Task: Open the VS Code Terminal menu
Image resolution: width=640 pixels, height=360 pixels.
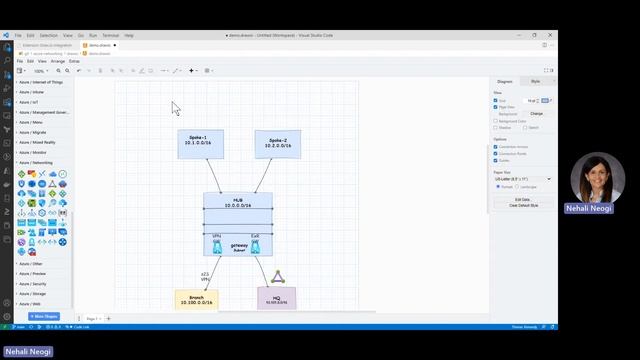Action: tap(110, 36)
